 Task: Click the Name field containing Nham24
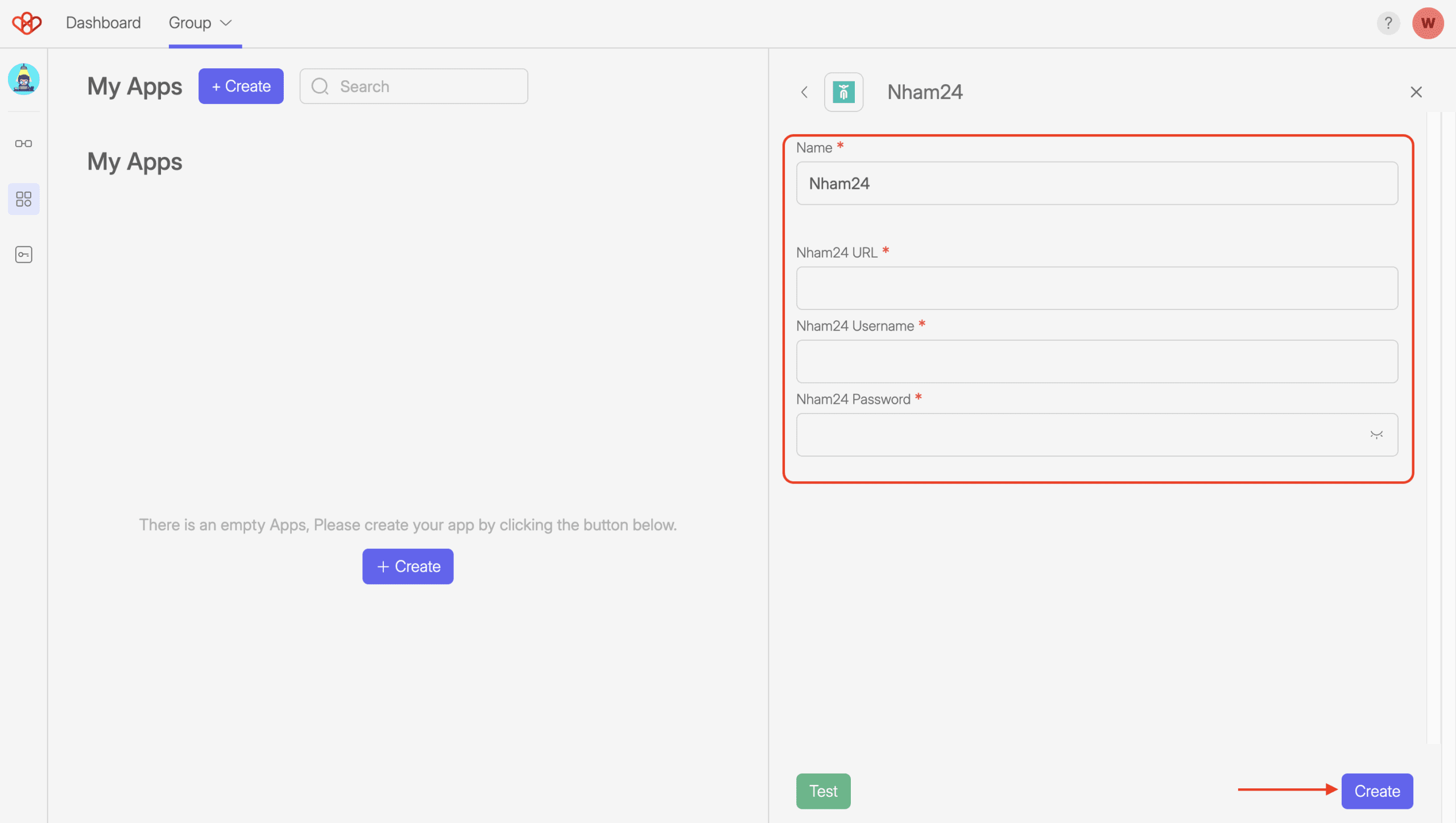click(1097, 183)
